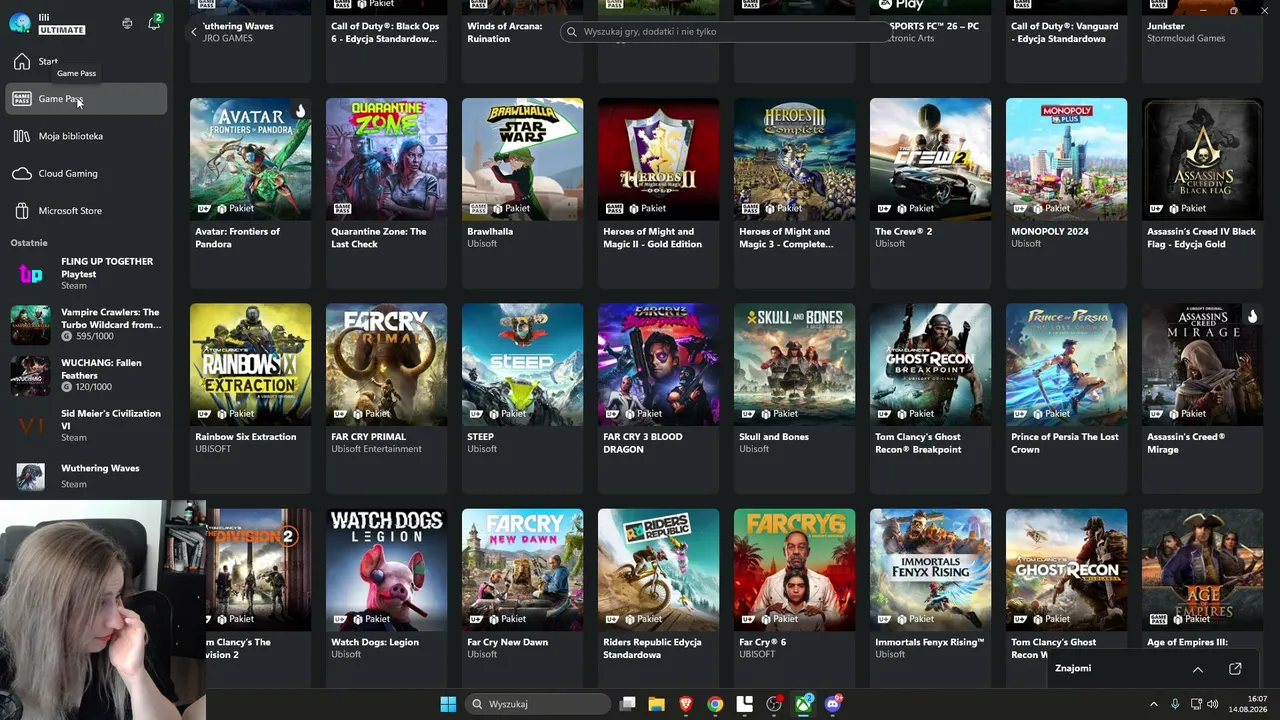Open the Riders Republic cover
The height and width of the screenshot is (720, 1280).
point(658,570)
